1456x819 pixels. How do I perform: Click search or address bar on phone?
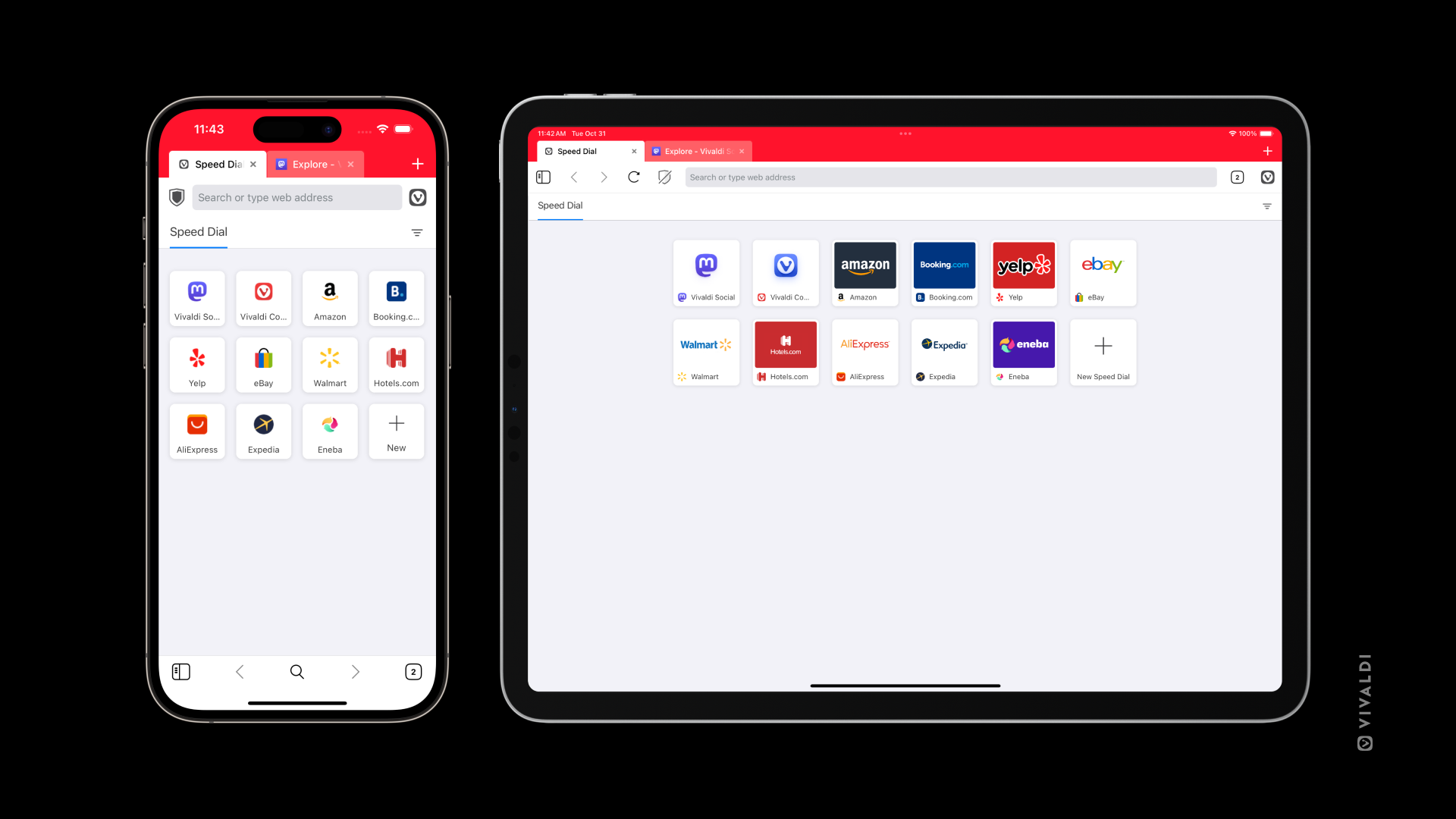tap(297, 197)
